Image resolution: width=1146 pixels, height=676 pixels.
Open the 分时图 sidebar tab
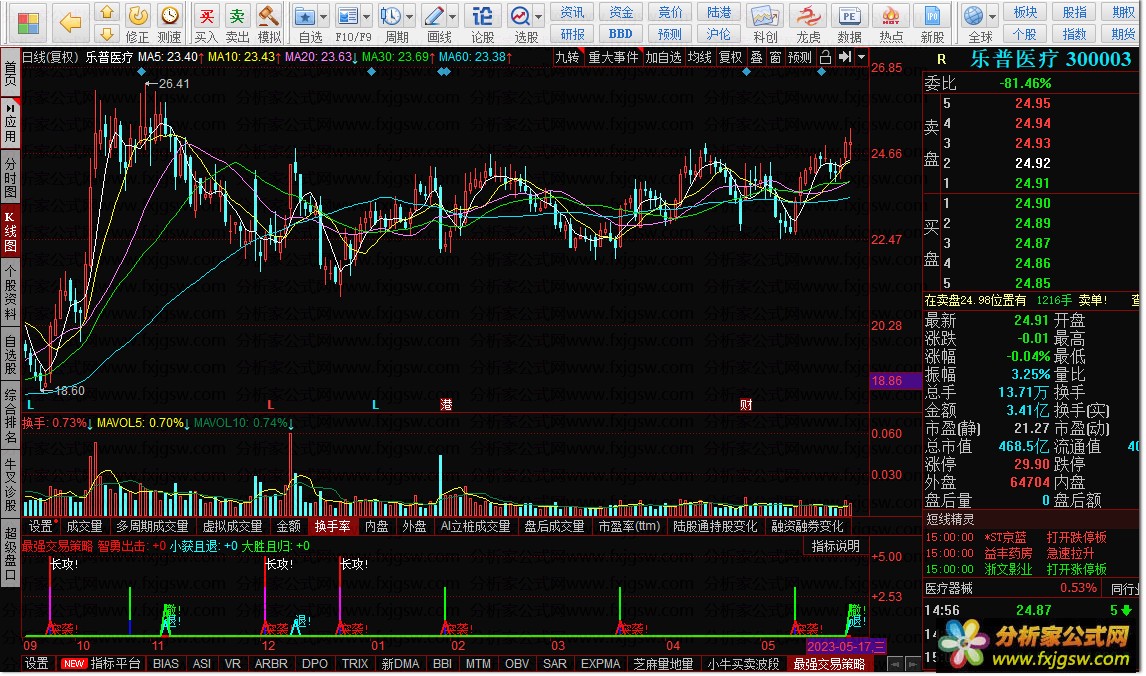(10, 177)
